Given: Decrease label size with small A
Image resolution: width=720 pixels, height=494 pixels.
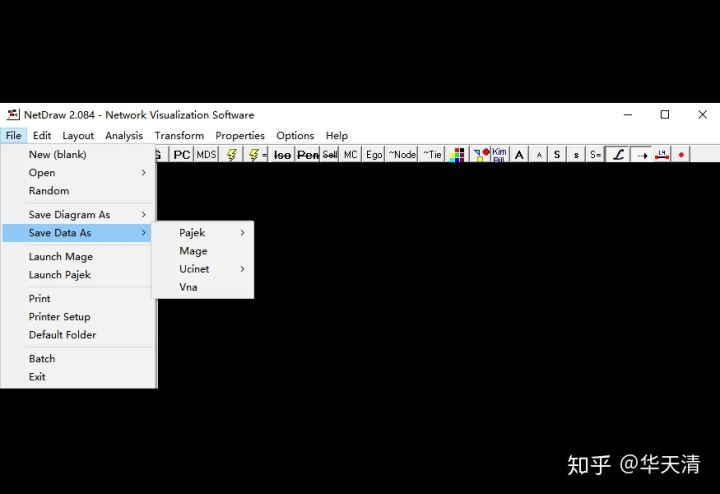Looking at the screenshot, I should pos(539,155).
